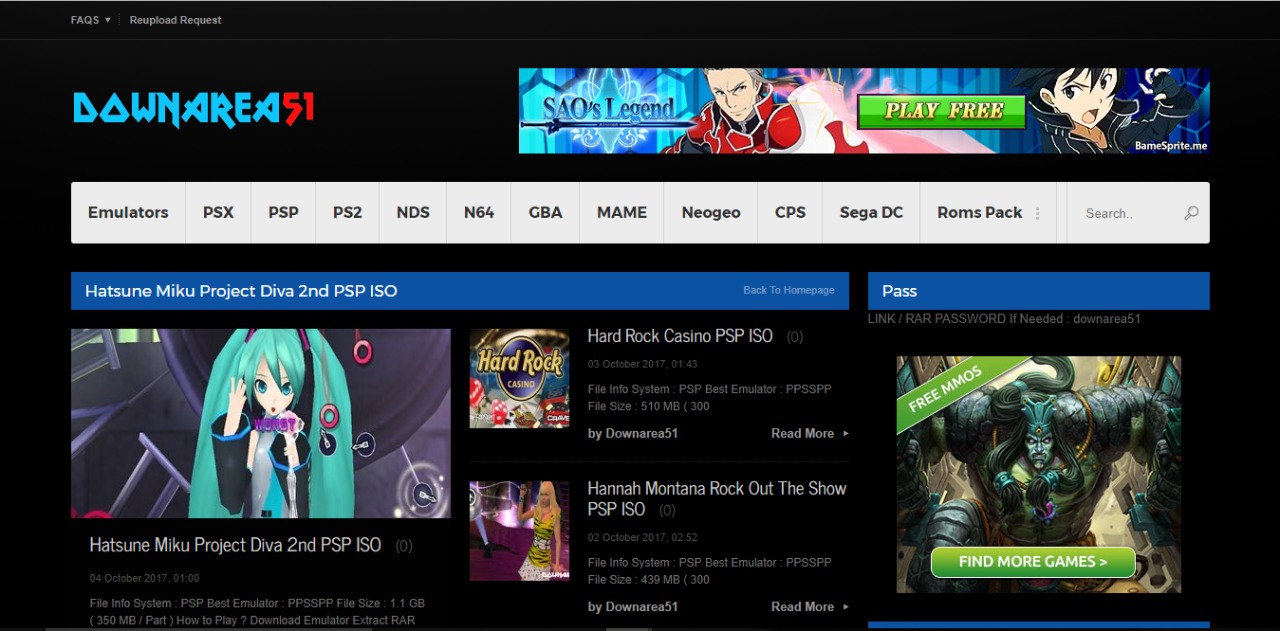Open the Emulators menu

click(128, 212)
